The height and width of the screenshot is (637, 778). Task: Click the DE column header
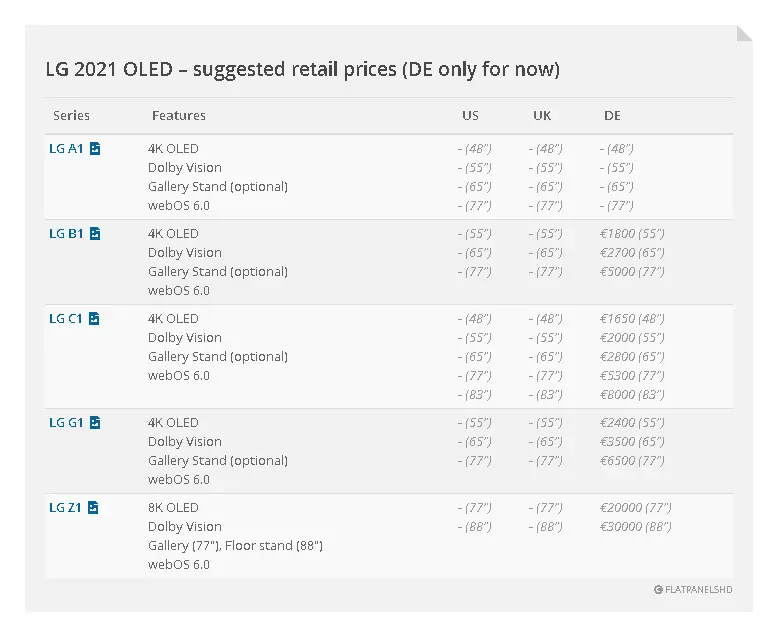pos(612,116)
